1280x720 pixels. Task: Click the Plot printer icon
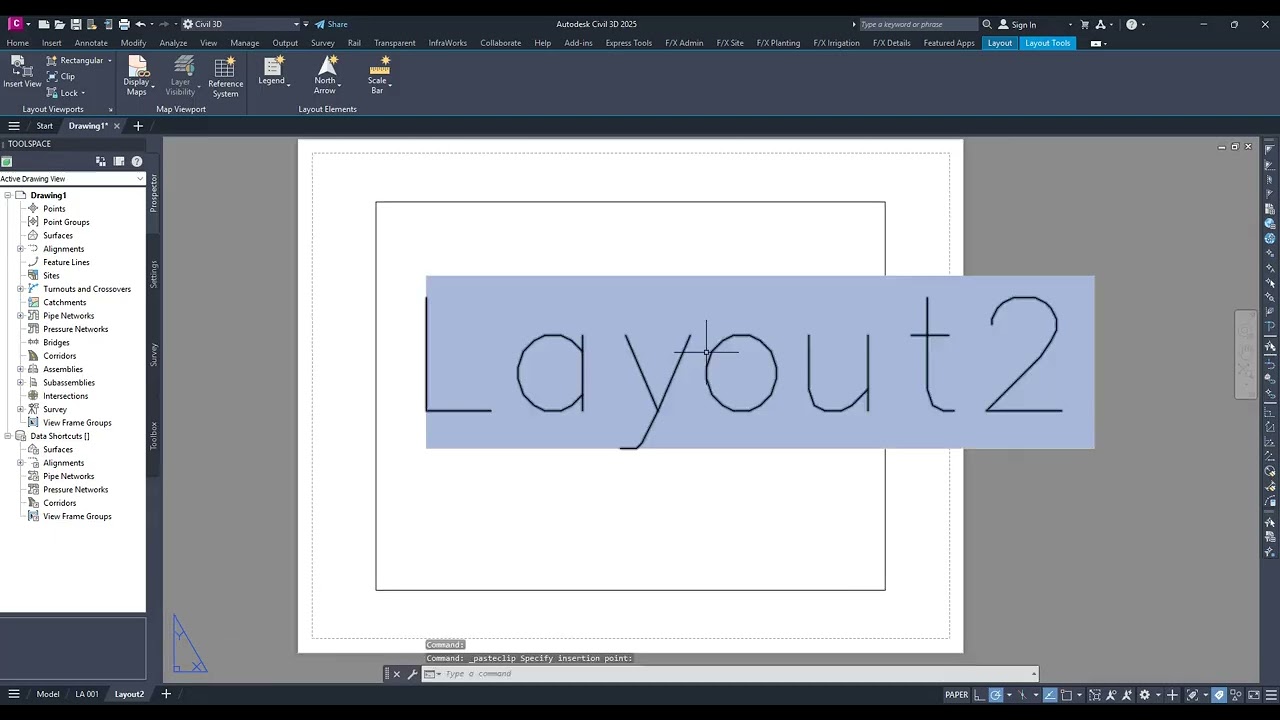point(124,24)
